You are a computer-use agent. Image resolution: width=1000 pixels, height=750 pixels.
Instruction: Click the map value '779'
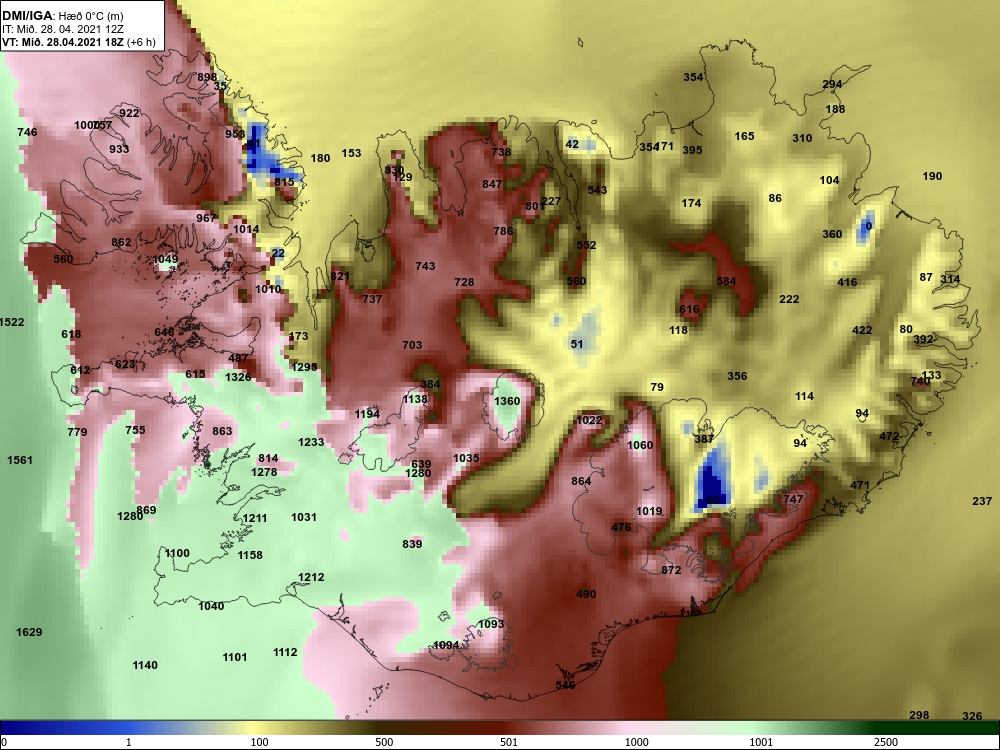[x=77, y=432]
